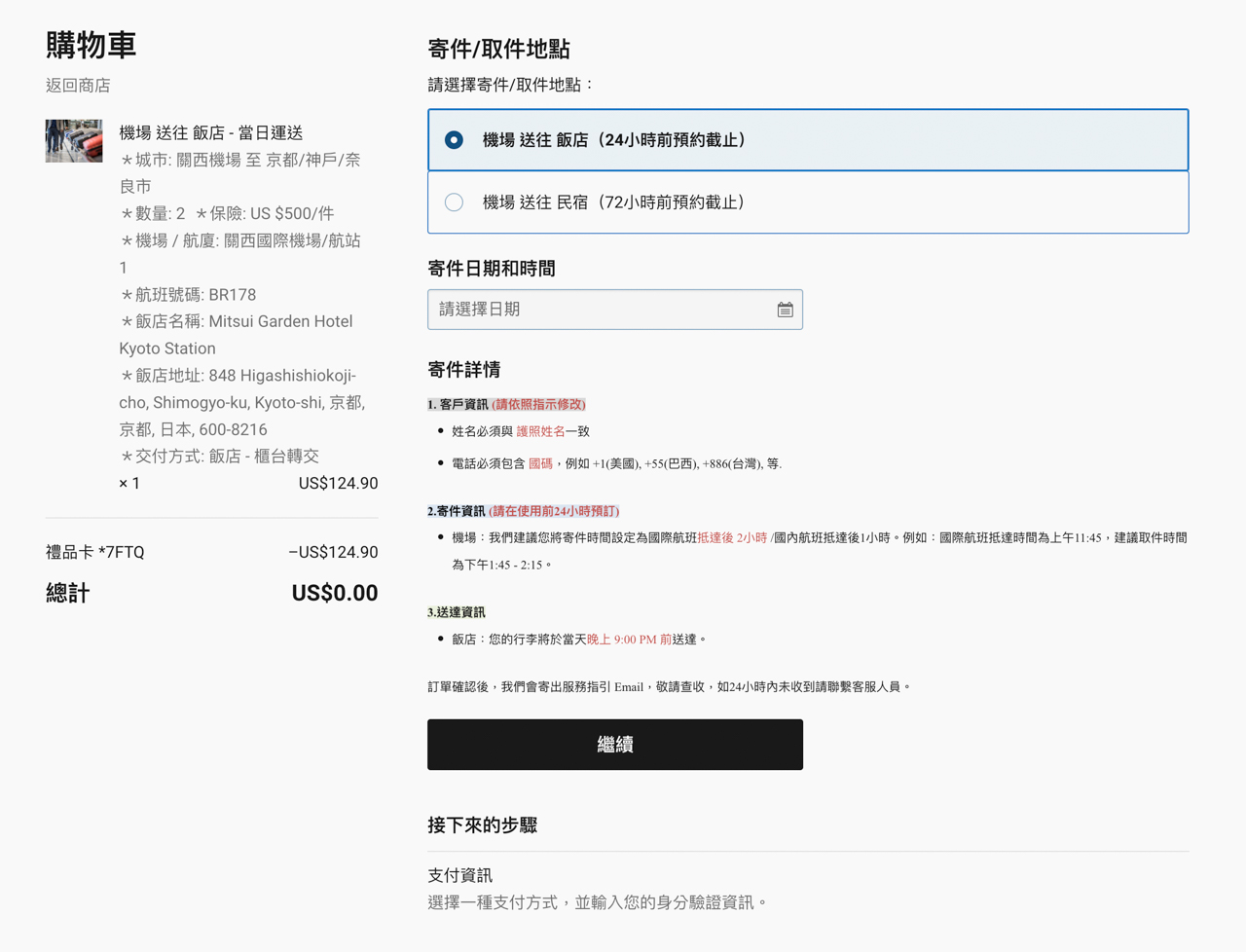Viewport: 1246px width, 952px height.
Task: Click the black 繼續 button
Action: click(615, 745)
